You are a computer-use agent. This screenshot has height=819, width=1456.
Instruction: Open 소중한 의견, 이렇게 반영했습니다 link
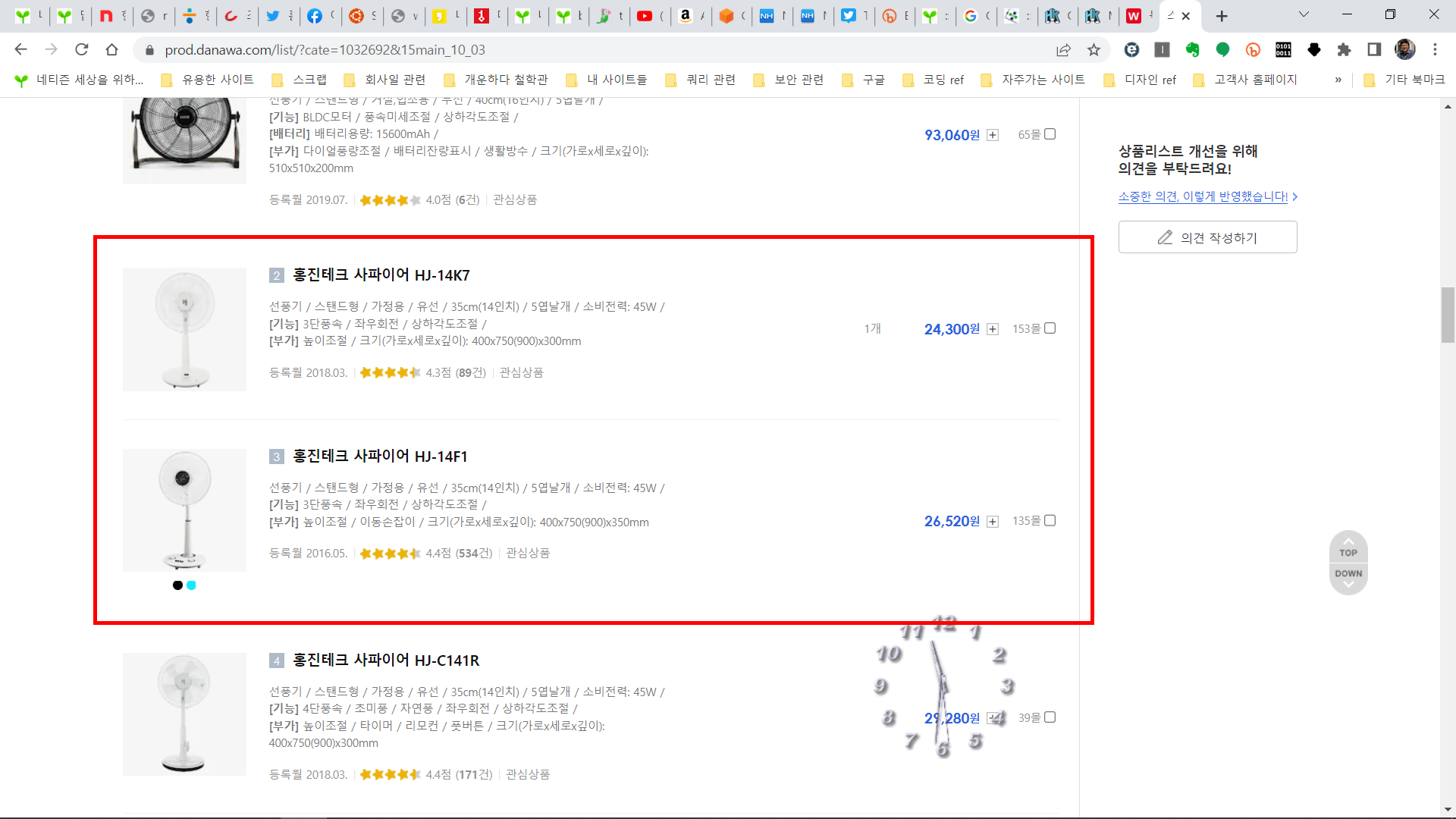1203,196
